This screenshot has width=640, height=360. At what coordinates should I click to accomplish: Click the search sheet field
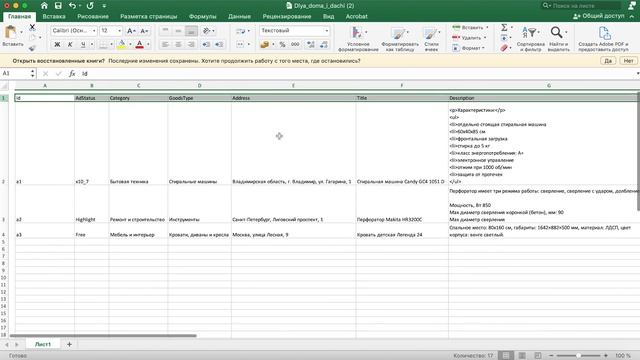click(581, 6)
